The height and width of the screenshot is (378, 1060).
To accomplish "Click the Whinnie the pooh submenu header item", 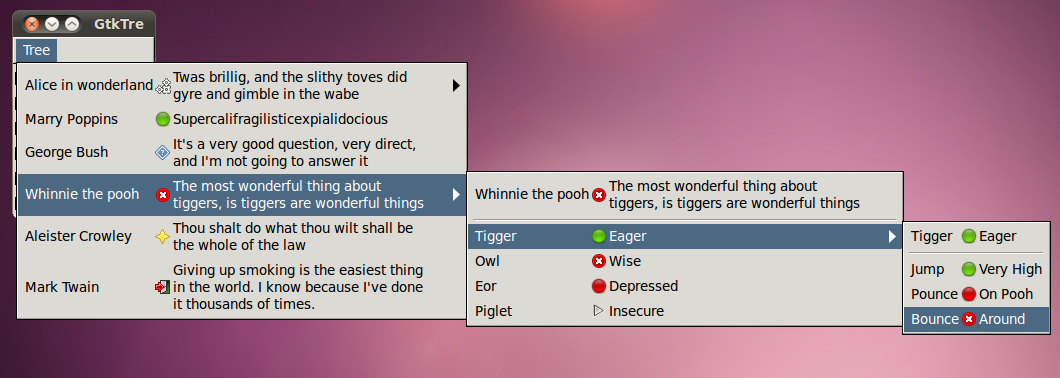I will (685, 195).
